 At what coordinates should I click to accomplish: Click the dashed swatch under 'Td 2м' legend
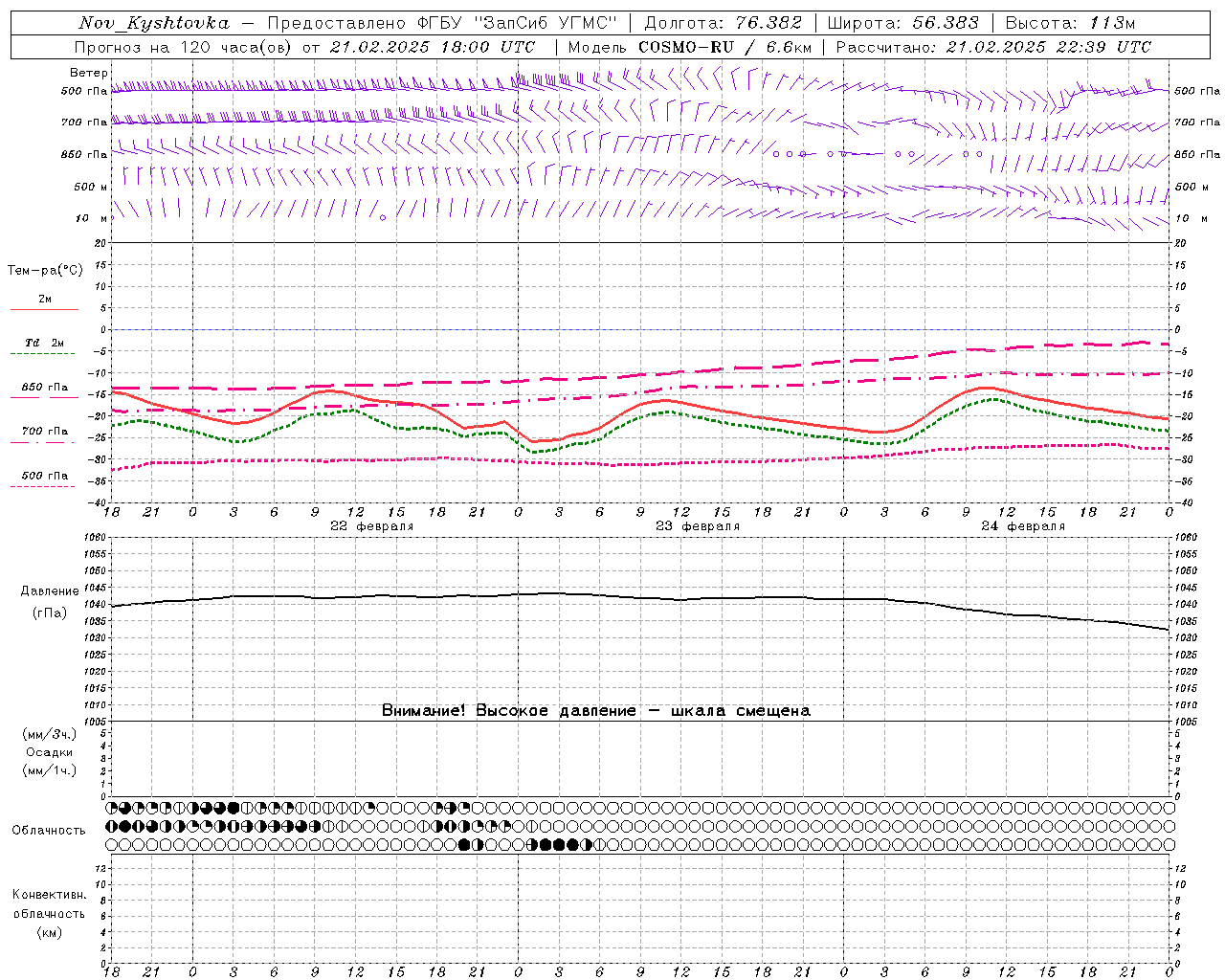[x=43, y=354]
